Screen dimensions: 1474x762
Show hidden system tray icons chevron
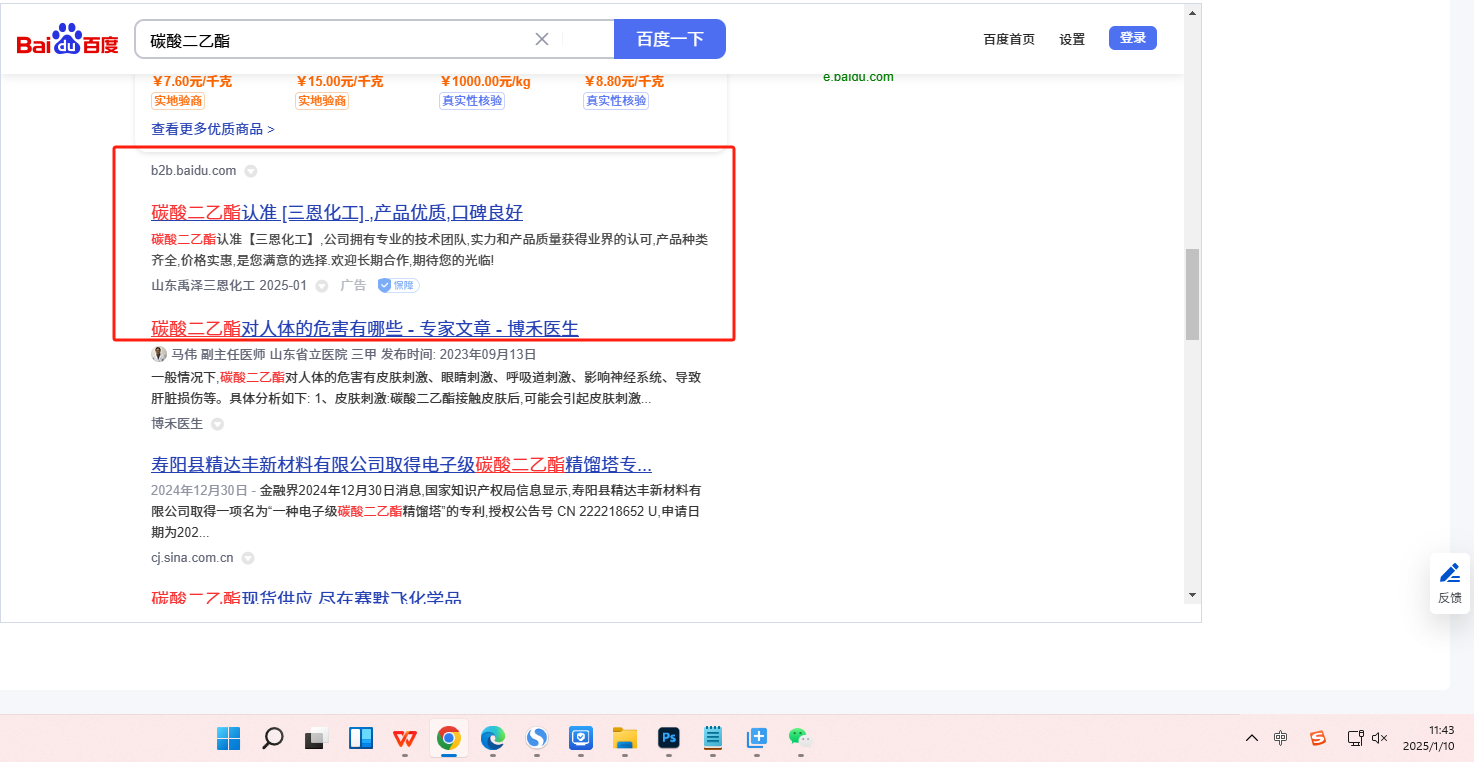coord(1252,738)
